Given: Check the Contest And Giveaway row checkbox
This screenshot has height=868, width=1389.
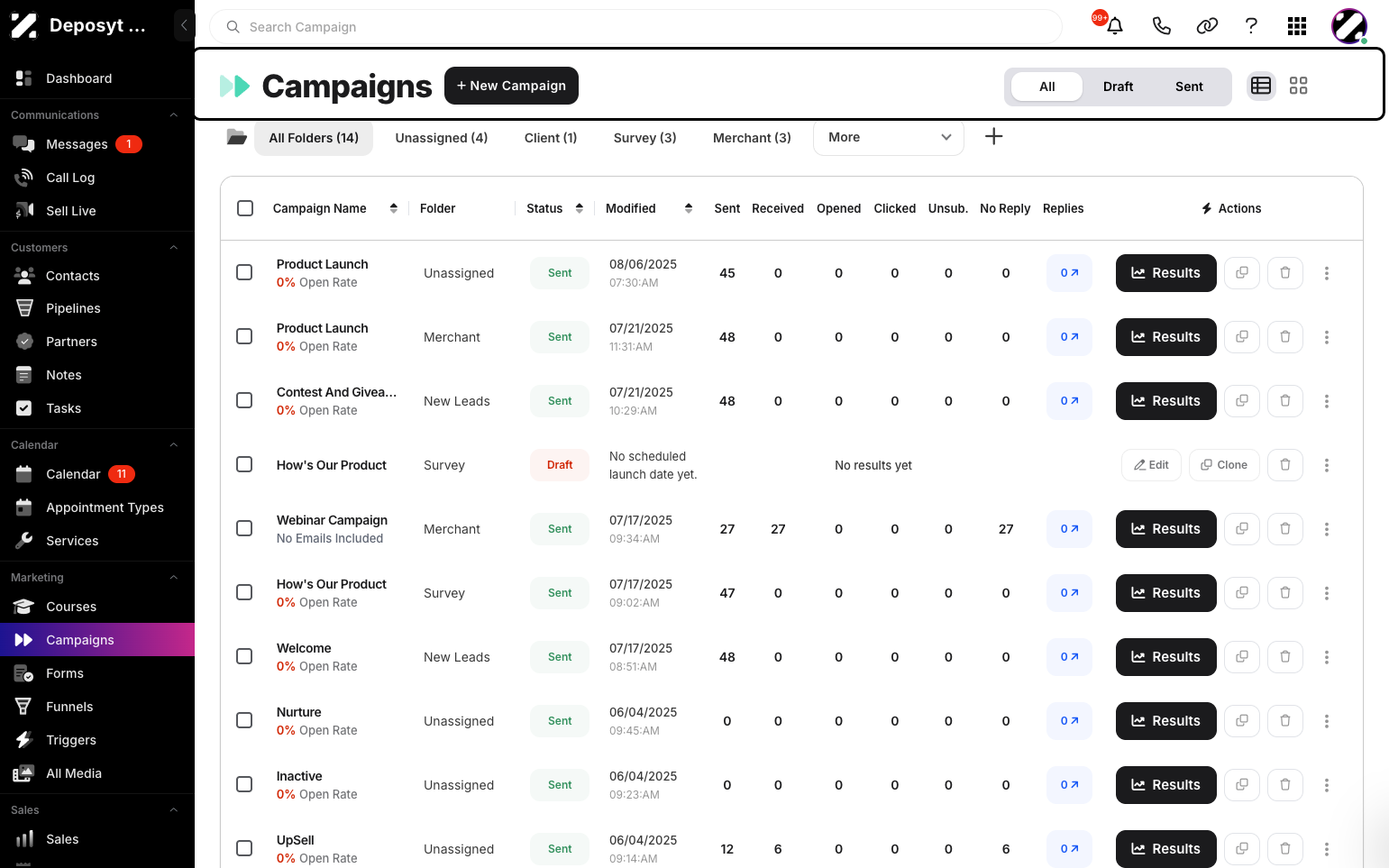Looking at the screenshot, I should [244, 400].
